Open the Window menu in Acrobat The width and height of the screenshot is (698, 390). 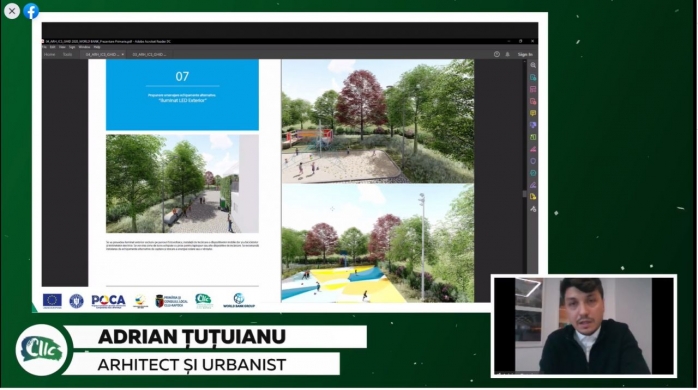(84, 47)
